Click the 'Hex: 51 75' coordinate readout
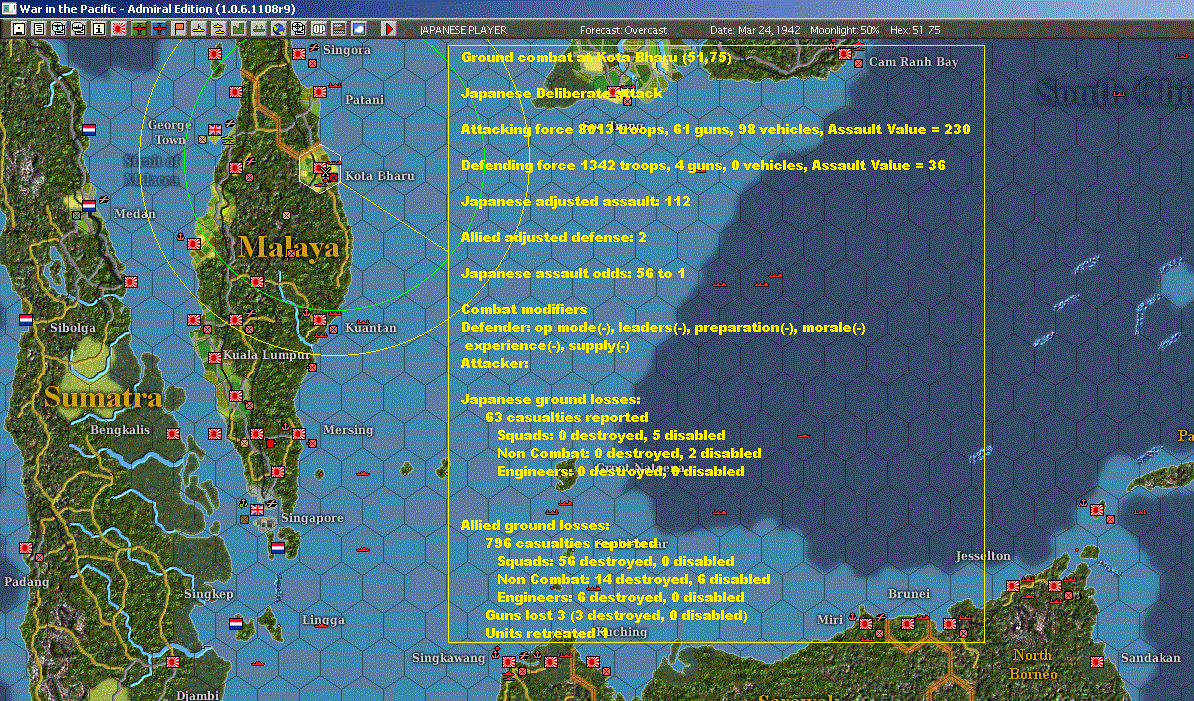 (915, 30)
